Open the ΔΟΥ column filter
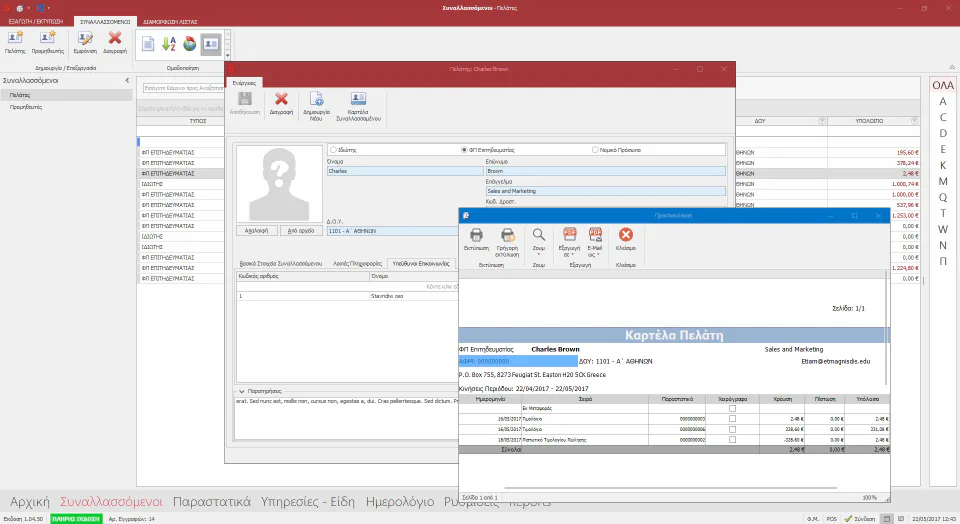Viewport: 960px width, 524px height. [x=822, y=121]
